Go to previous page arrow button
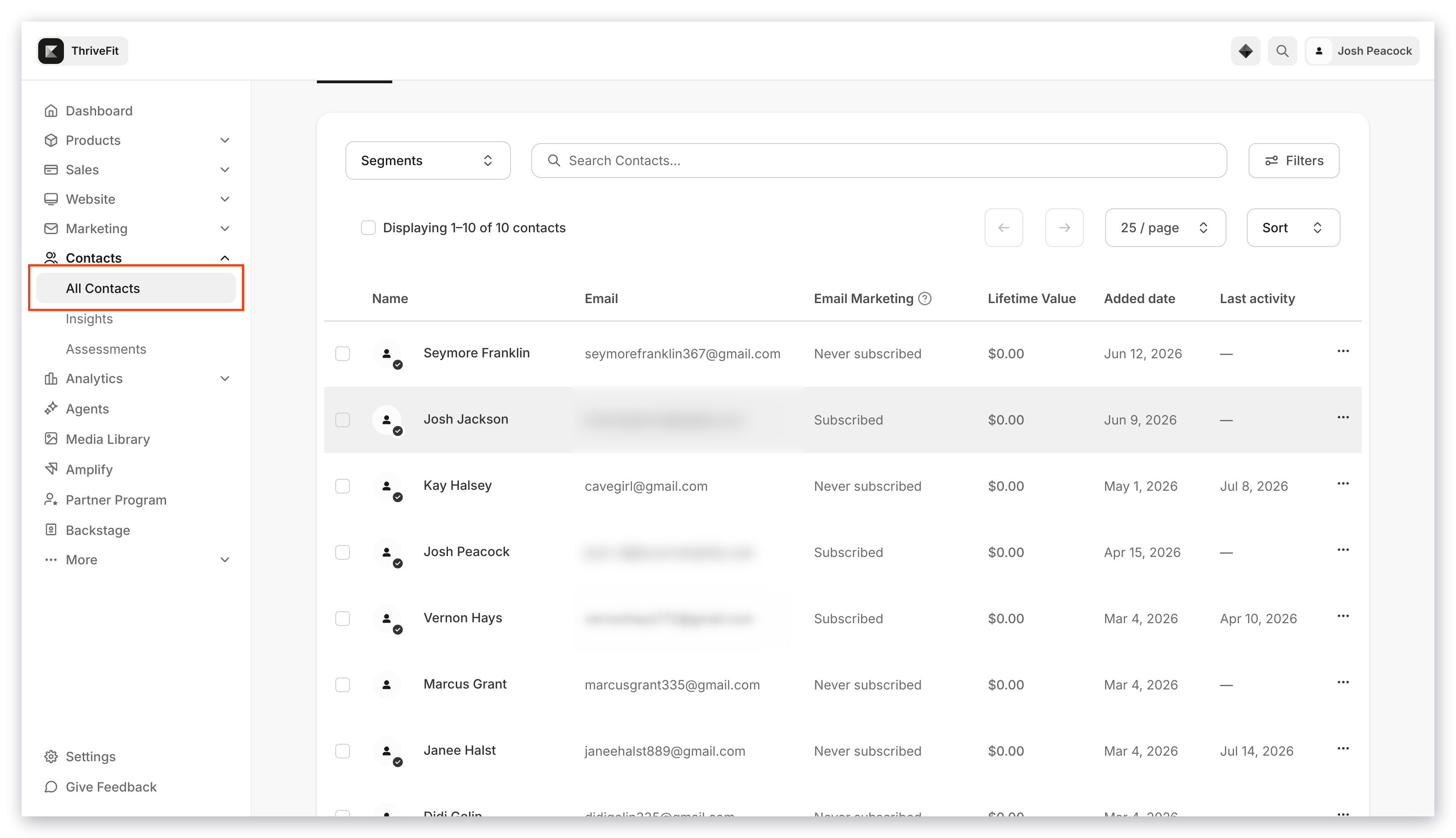The height and width of the screenshot is (838, 1456). point(1003,227)
